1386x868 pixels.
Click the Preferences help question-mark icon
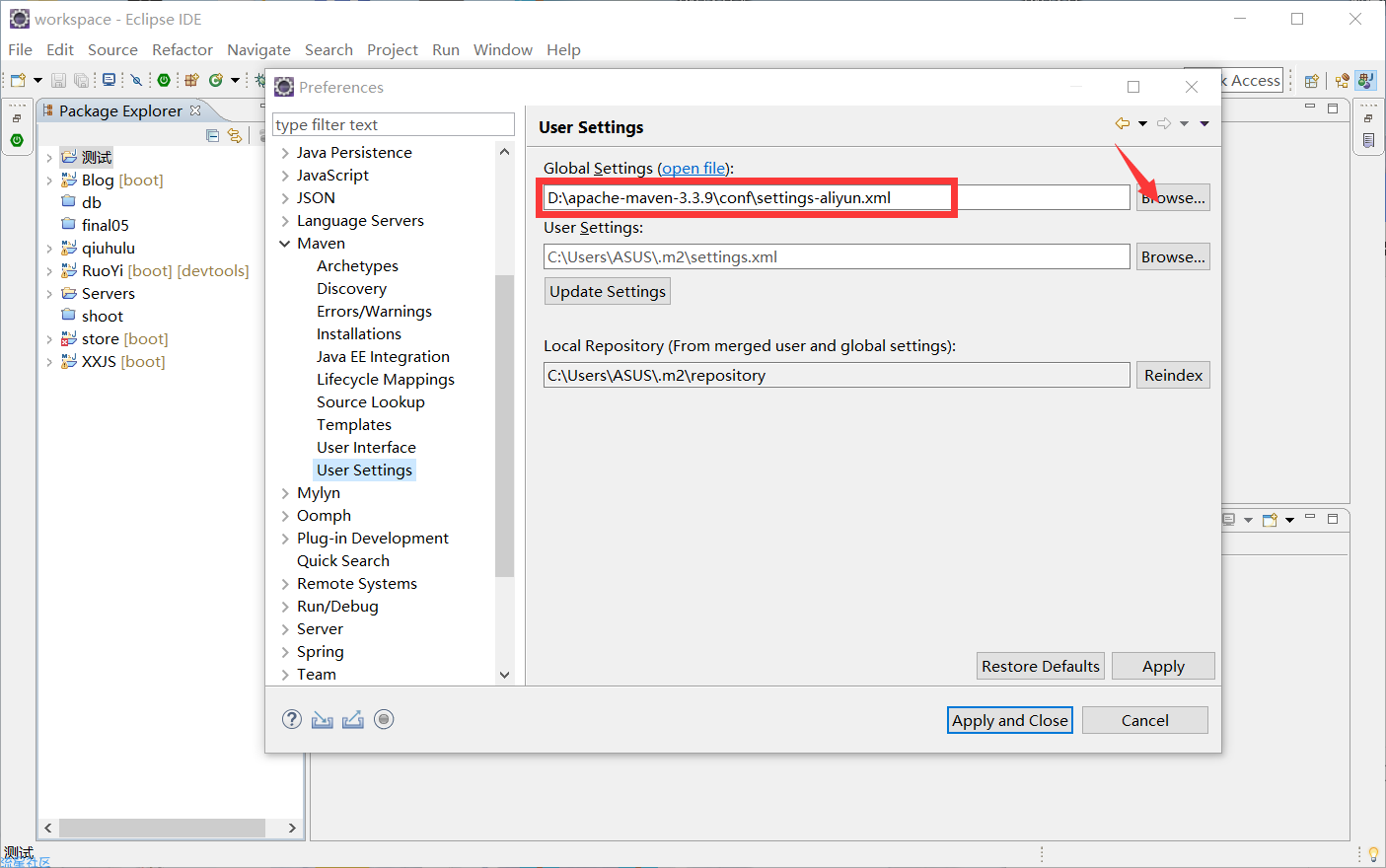click(x=292, y=719)
